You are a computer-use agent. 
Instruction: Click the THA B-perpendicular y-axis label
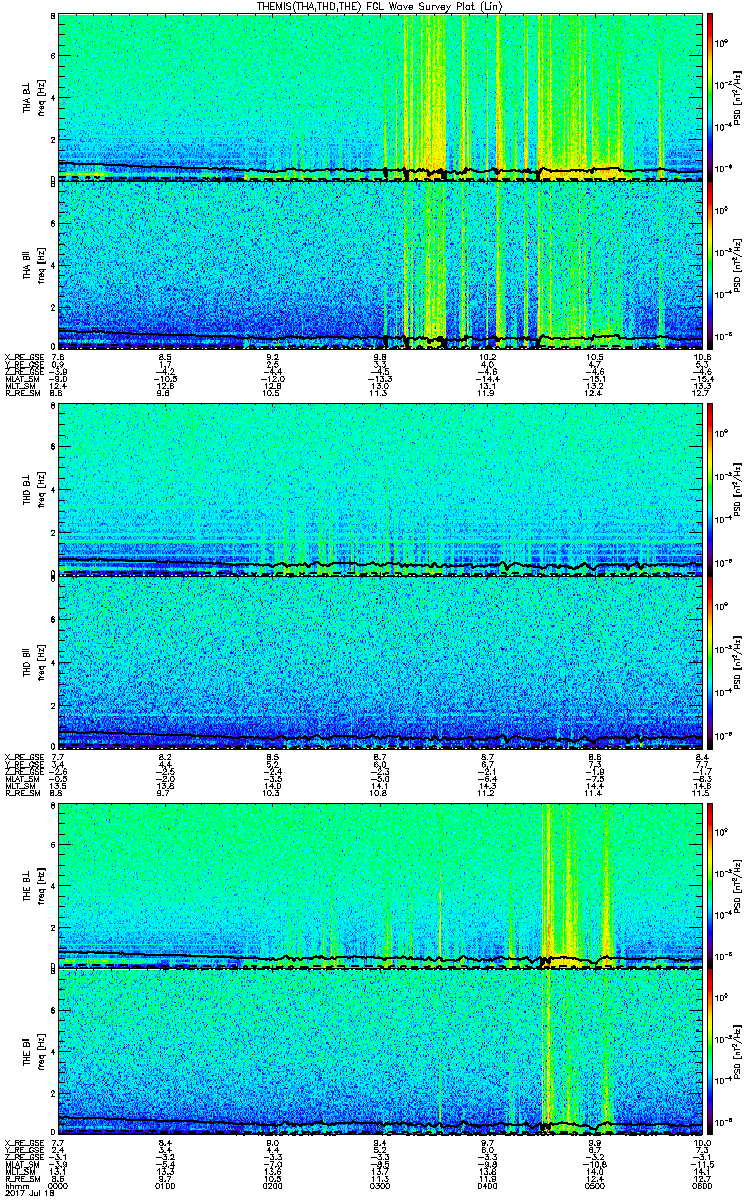point(34,96)
